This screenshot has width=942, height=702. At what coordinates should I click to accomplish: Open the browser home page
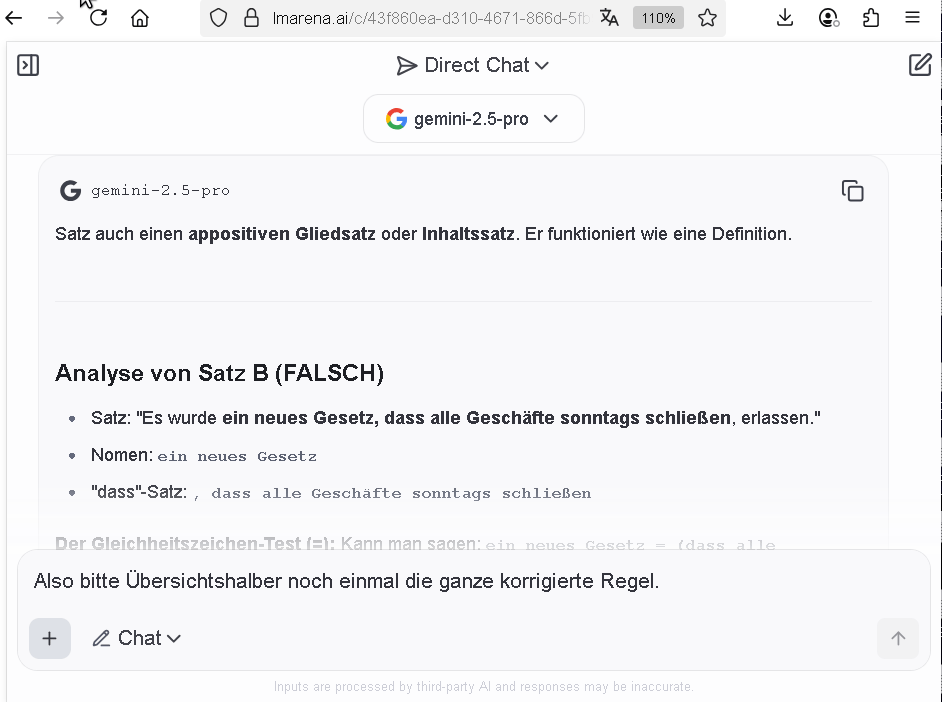[x=140, y=18]
